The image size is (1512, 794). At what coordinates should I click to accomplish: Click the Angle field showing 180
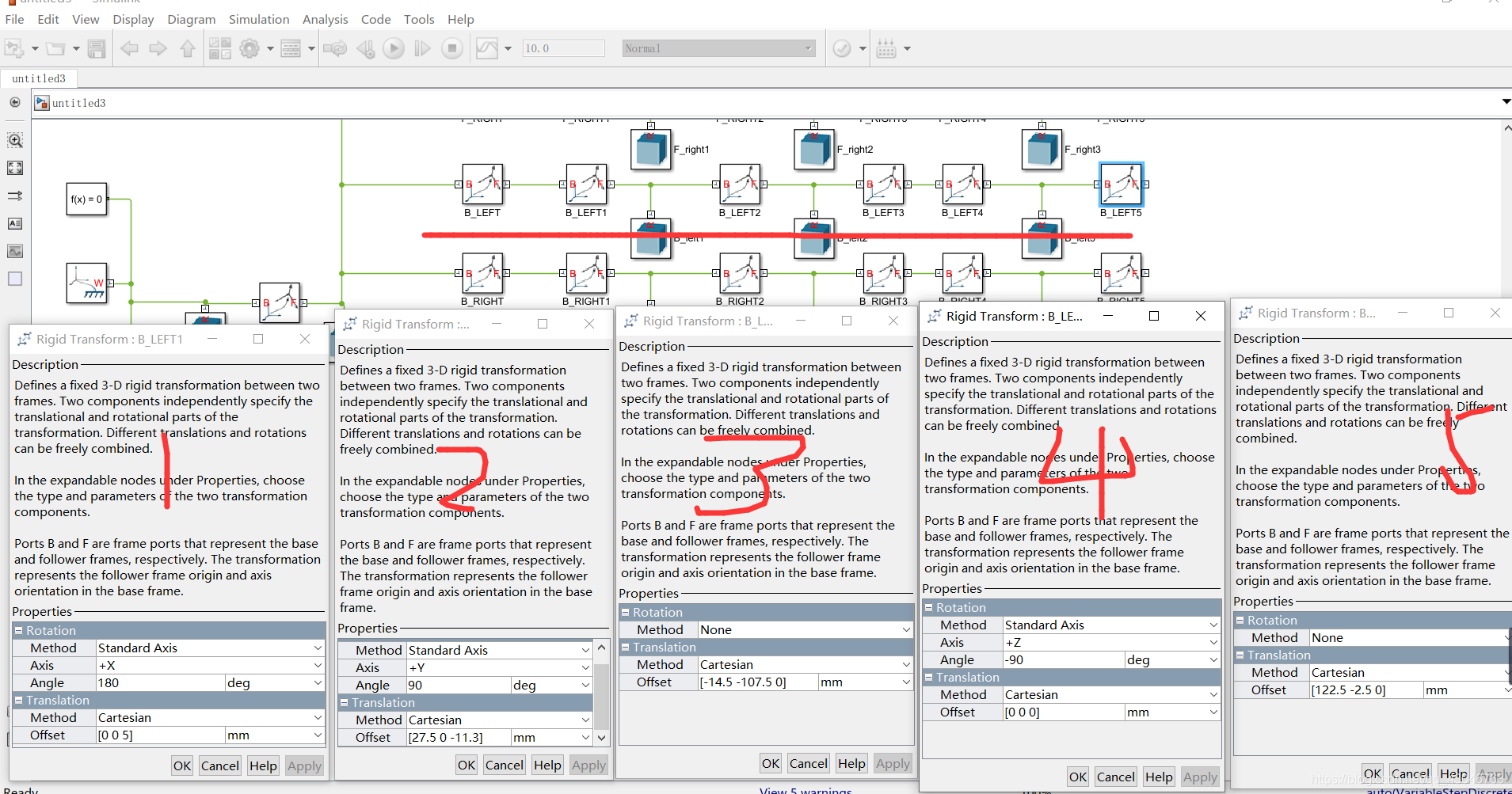pyautogui.click(x=161, y=682)
